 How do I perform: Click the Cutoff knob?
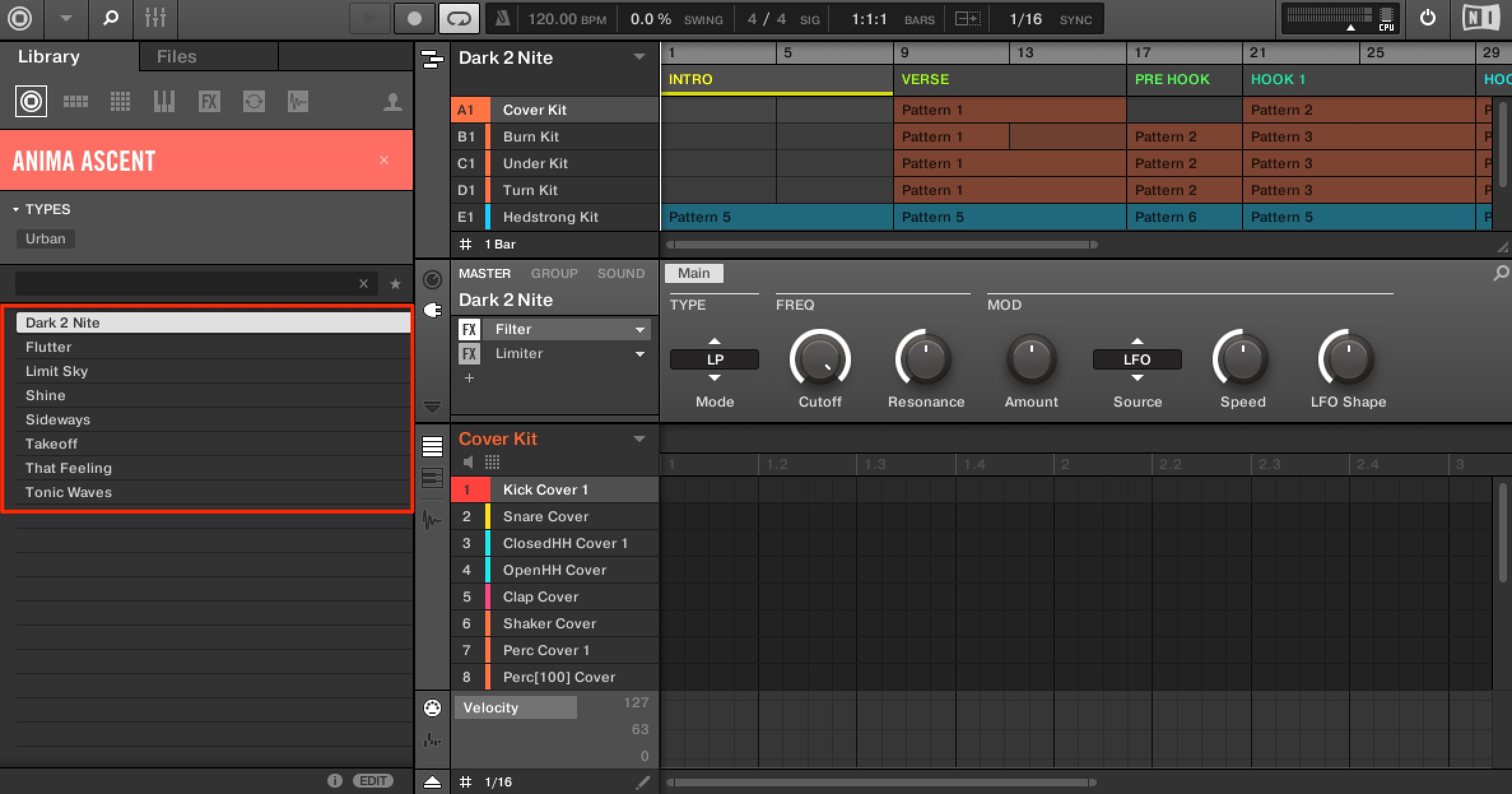[x=820, y=359]
